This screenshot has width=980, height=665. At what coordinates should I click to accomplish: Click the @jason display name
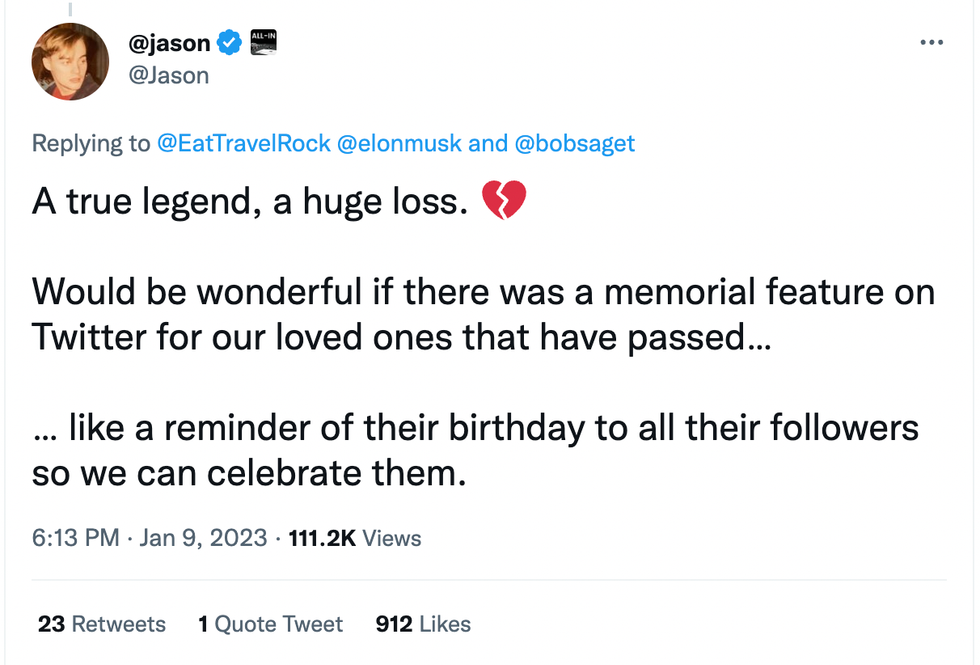pyautogui.click(x=169, y=42)
